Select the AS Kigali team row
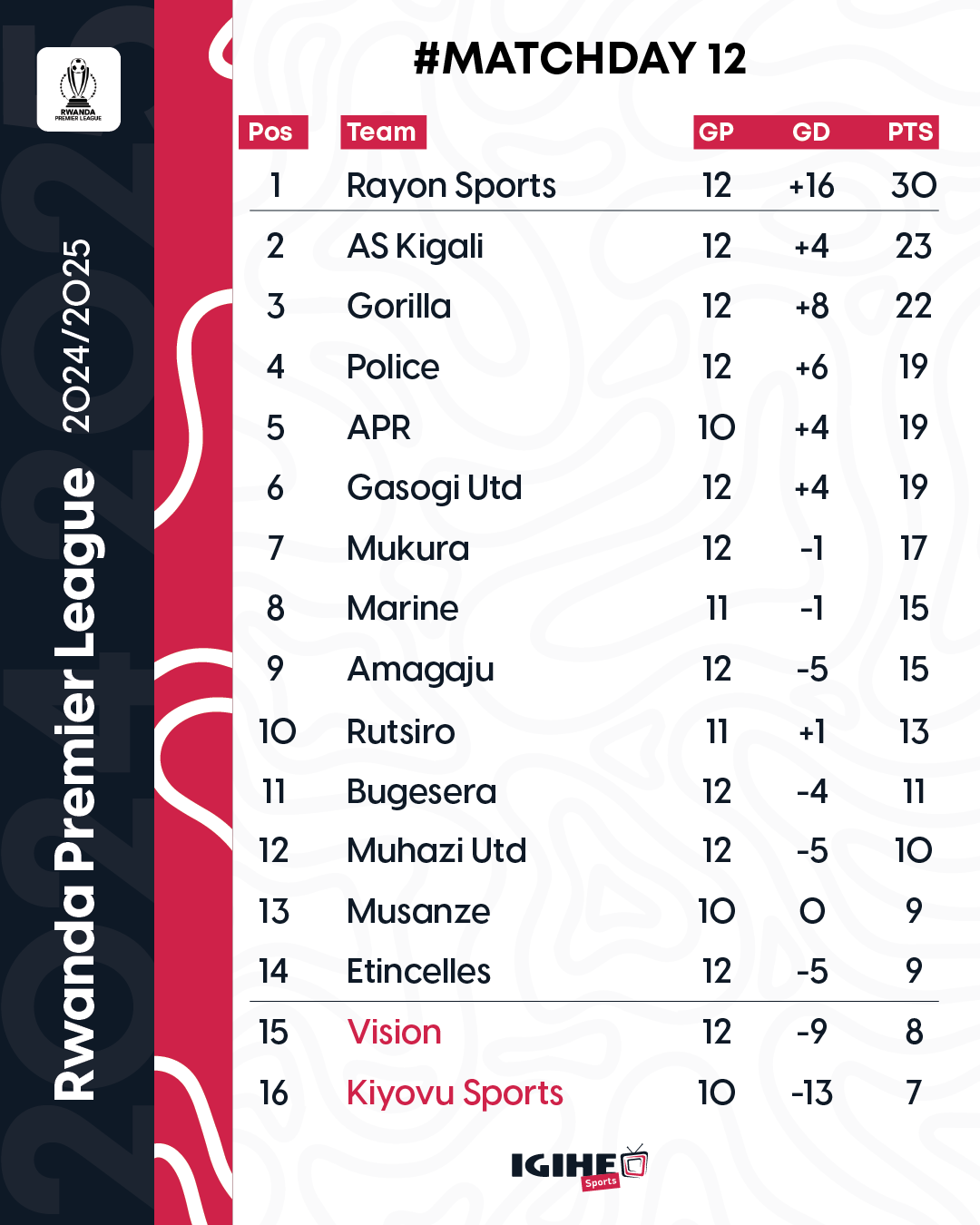 pyautogui.click(x=594, y=246)
